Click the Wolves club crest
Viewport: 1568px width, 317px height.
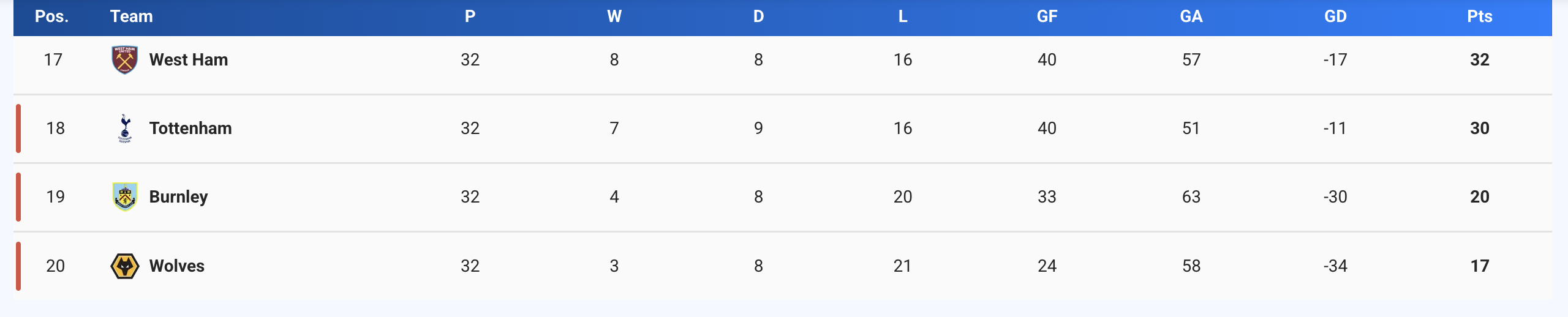point(125,266)
